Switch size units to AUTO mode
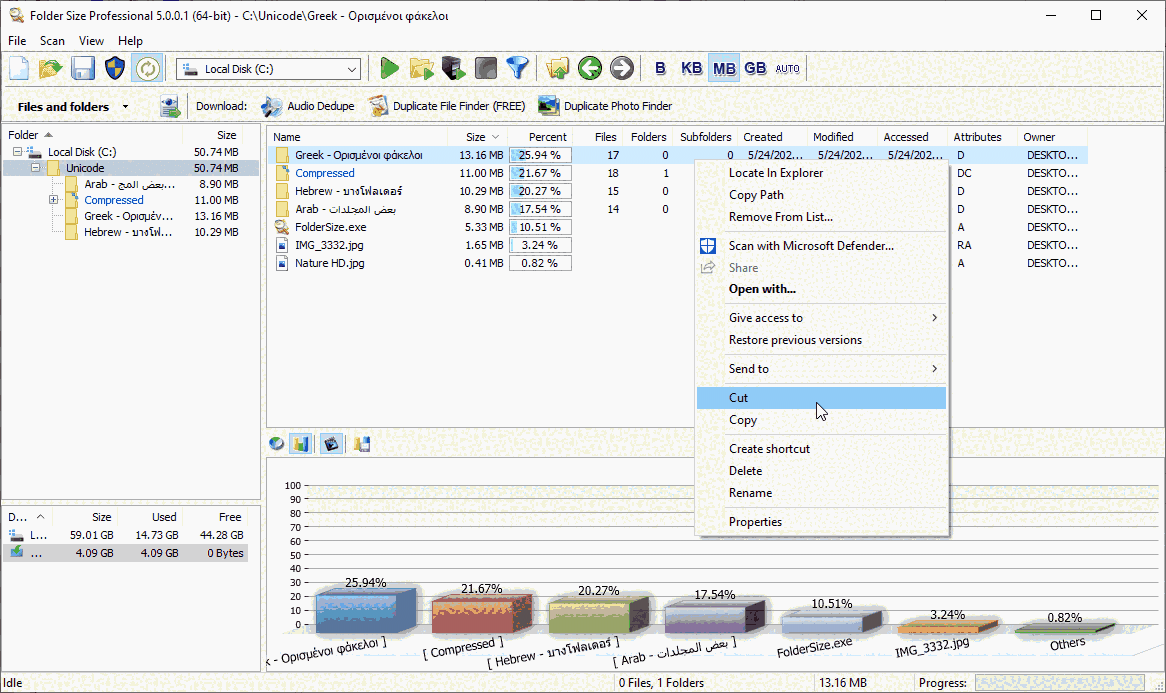The width and height of the screenshot is (1166, 693). coord(787,68)
